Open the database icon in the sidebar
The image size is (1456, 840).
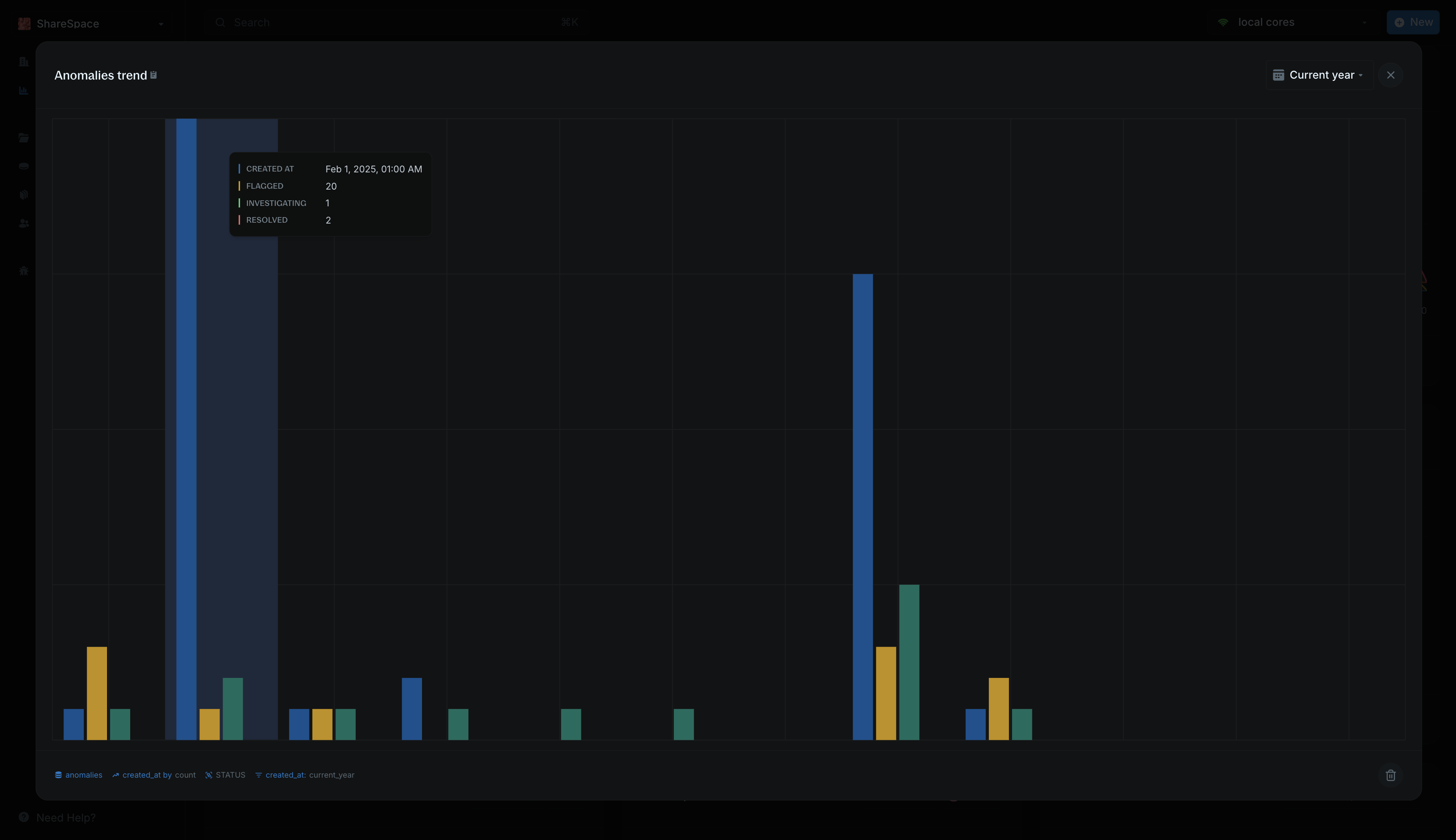point(24,166)
